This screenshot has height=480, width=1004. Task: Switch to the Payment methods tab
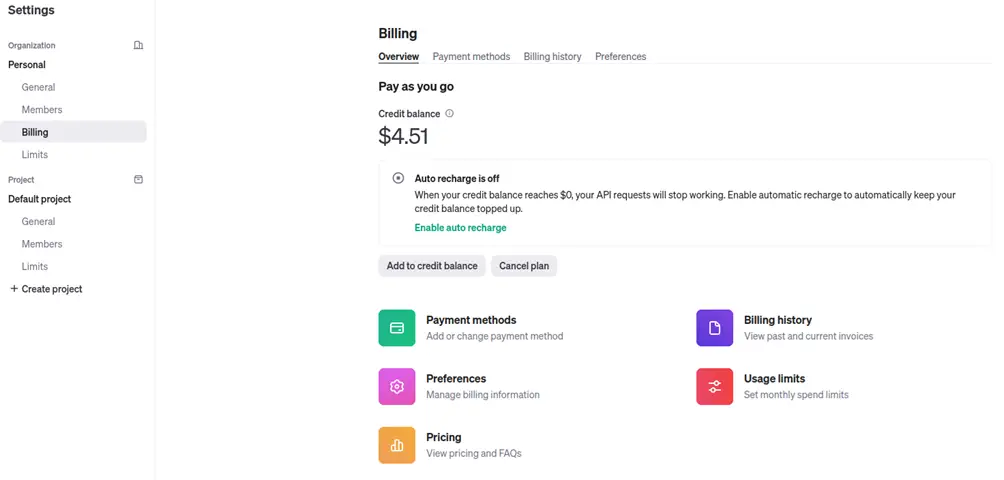pos(471,57)
